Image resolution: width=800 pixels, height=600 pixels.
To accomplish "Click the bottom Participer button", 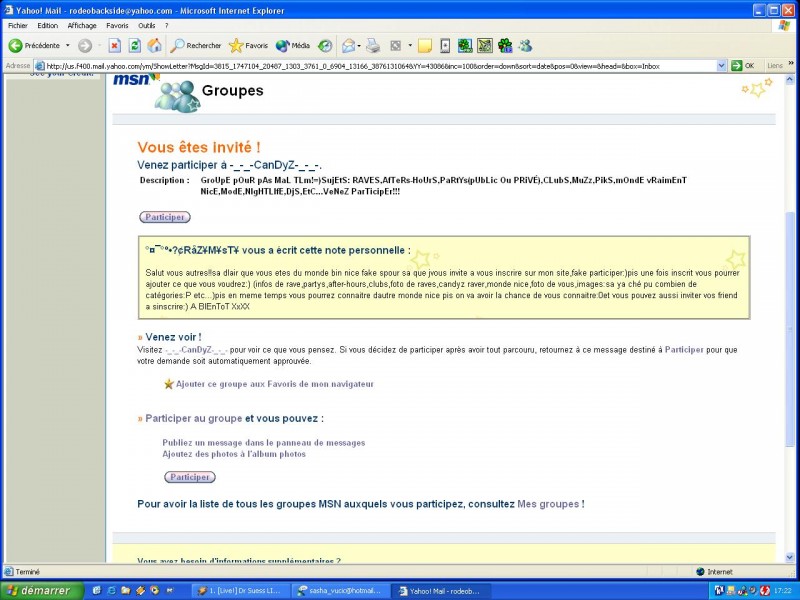I will [x=190, y=477].
